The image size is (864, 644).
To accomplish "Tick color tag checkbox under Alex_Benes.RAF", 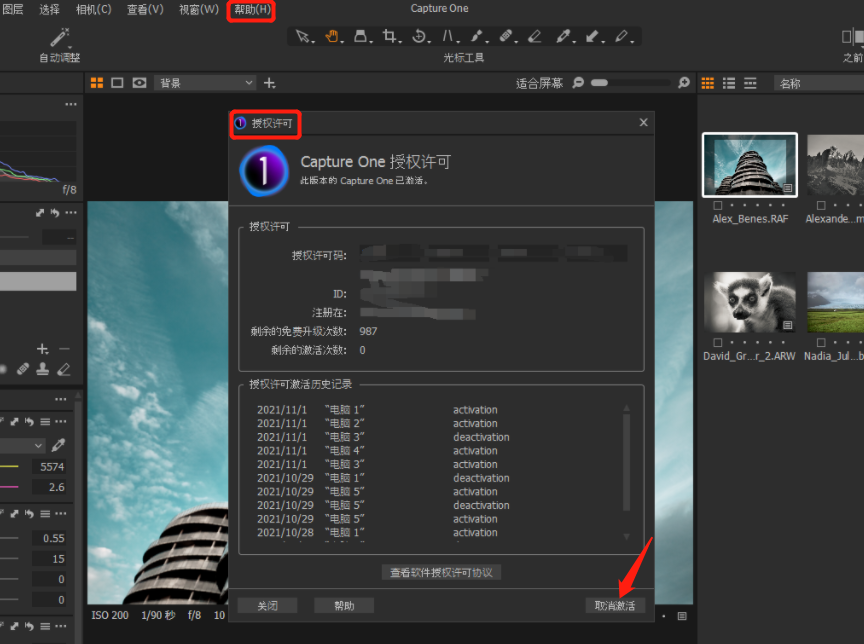I will [x=718, y=205].
